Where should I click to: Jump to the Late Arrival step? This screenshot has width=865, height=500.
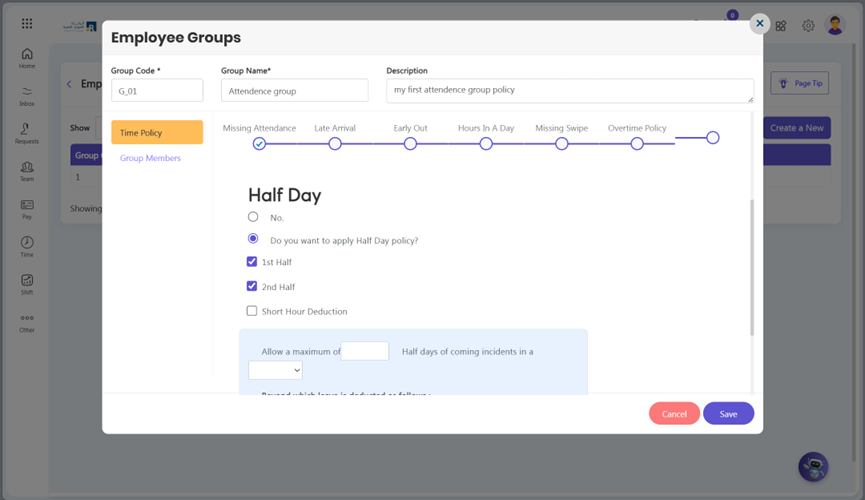tap(335, 143)
